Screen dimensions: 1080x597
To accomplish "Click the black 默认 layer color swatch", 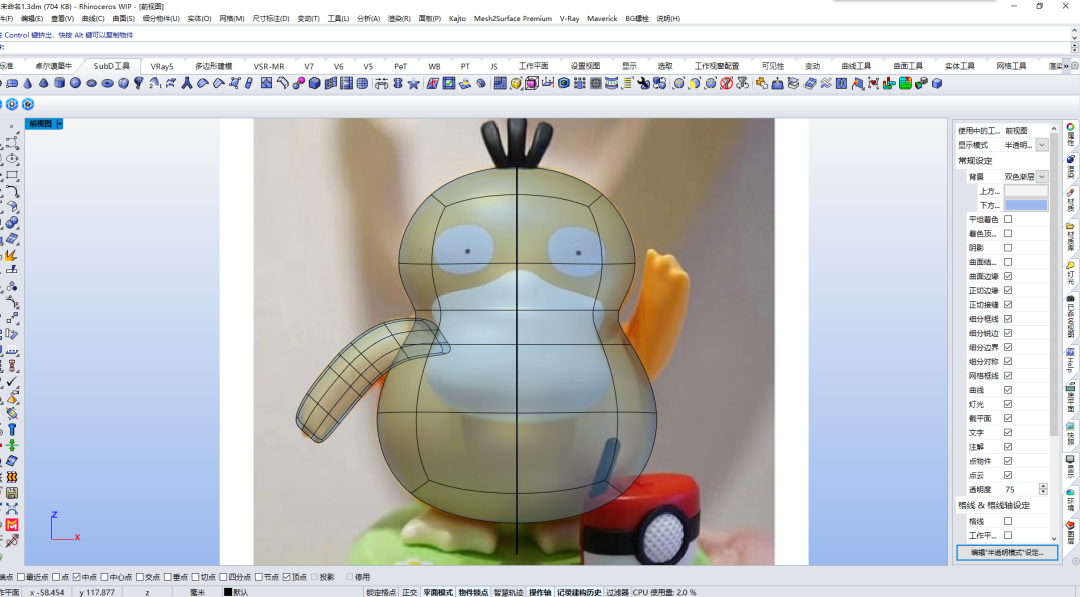I will pos(228,591).
